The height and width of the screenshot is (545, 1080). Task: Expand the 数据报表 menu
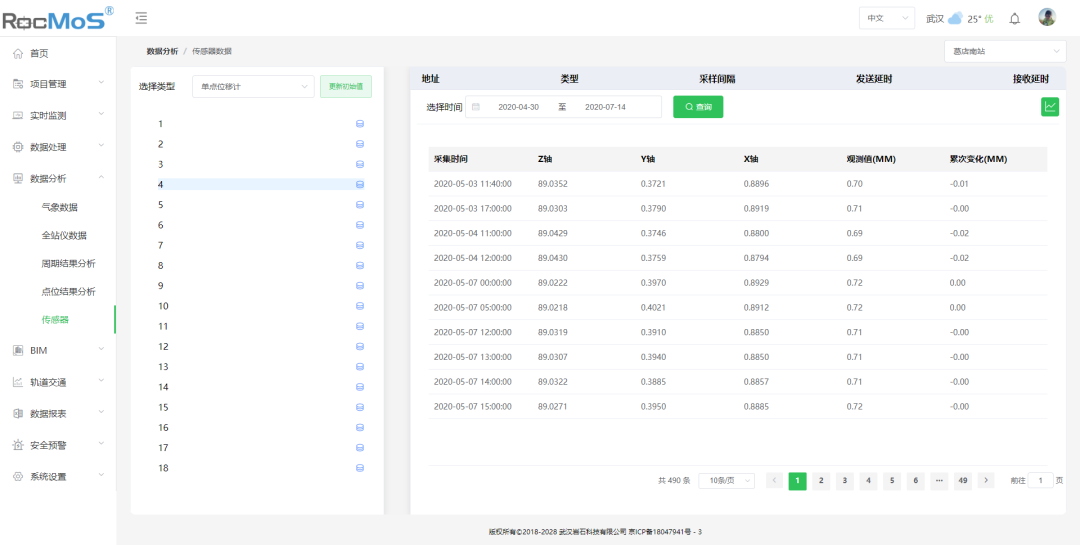pyautogui.click(x=58, y=413)
